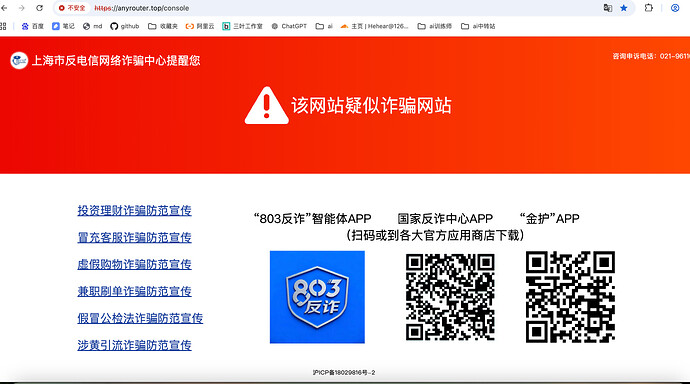Open 涉黄引流诈骗防范宣传 link
Screen dimensions: 690x384
(134, 345)
